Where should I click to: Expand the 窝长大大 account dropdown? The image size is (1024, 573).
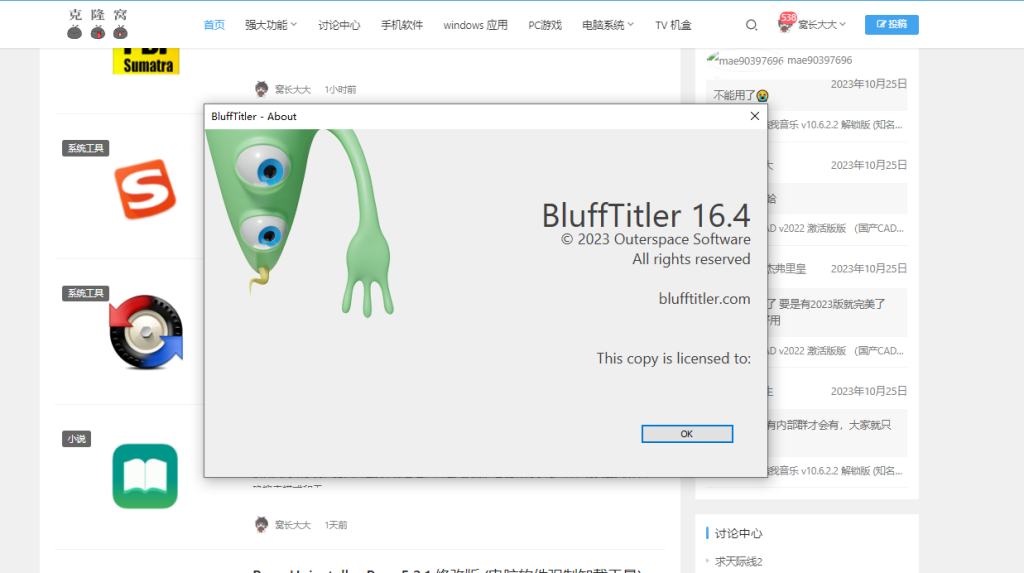click(822, 25)
